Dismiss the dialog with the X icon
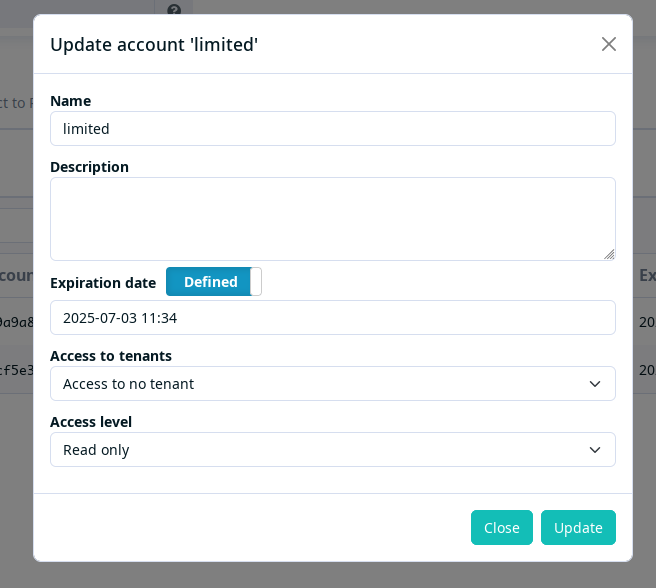The height and width of the screenshot is (588, 656). pos(609,44)
